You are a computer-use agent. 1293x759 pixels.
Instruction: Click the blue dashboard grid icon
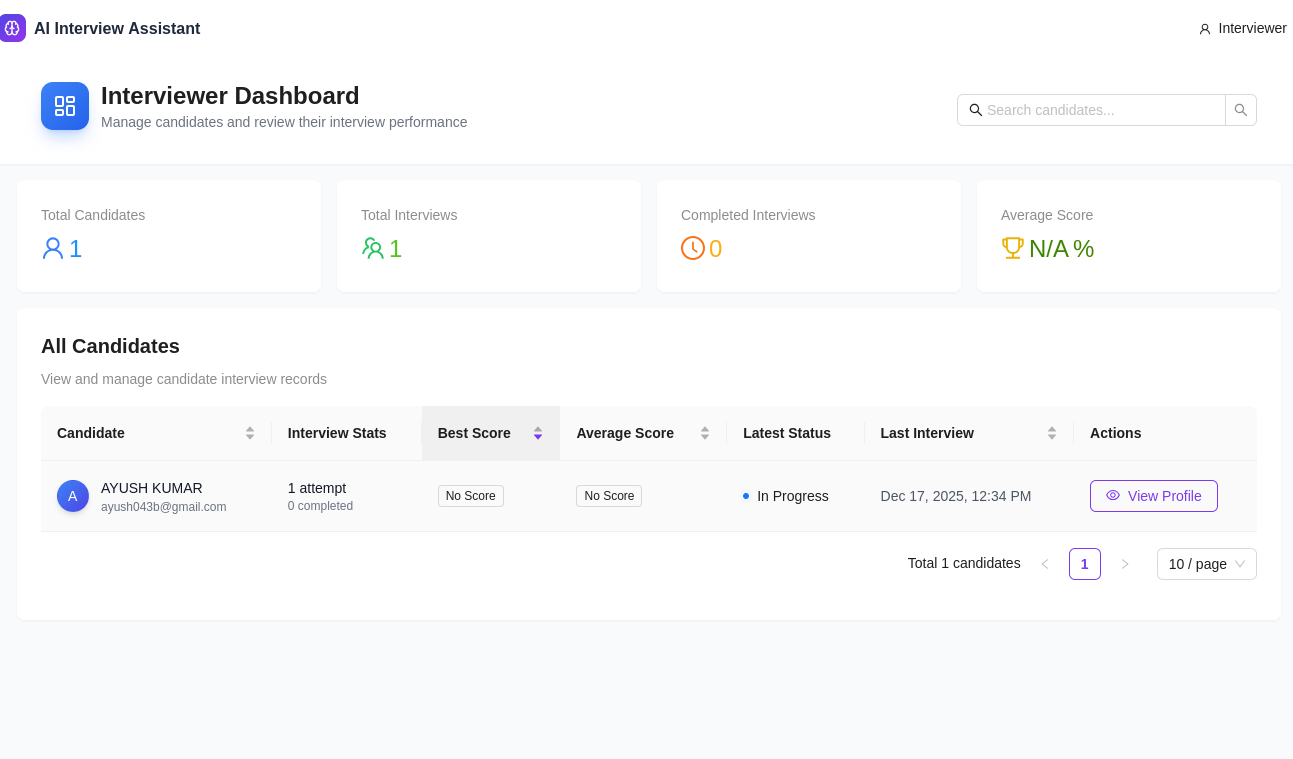(65, 106)
